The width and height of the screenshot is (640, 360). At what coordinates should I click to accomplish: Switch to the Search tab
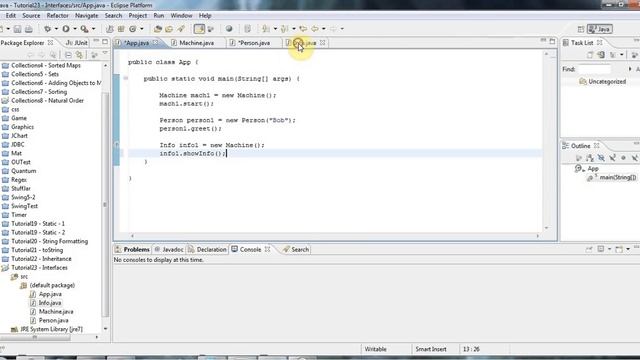(296, 249)
